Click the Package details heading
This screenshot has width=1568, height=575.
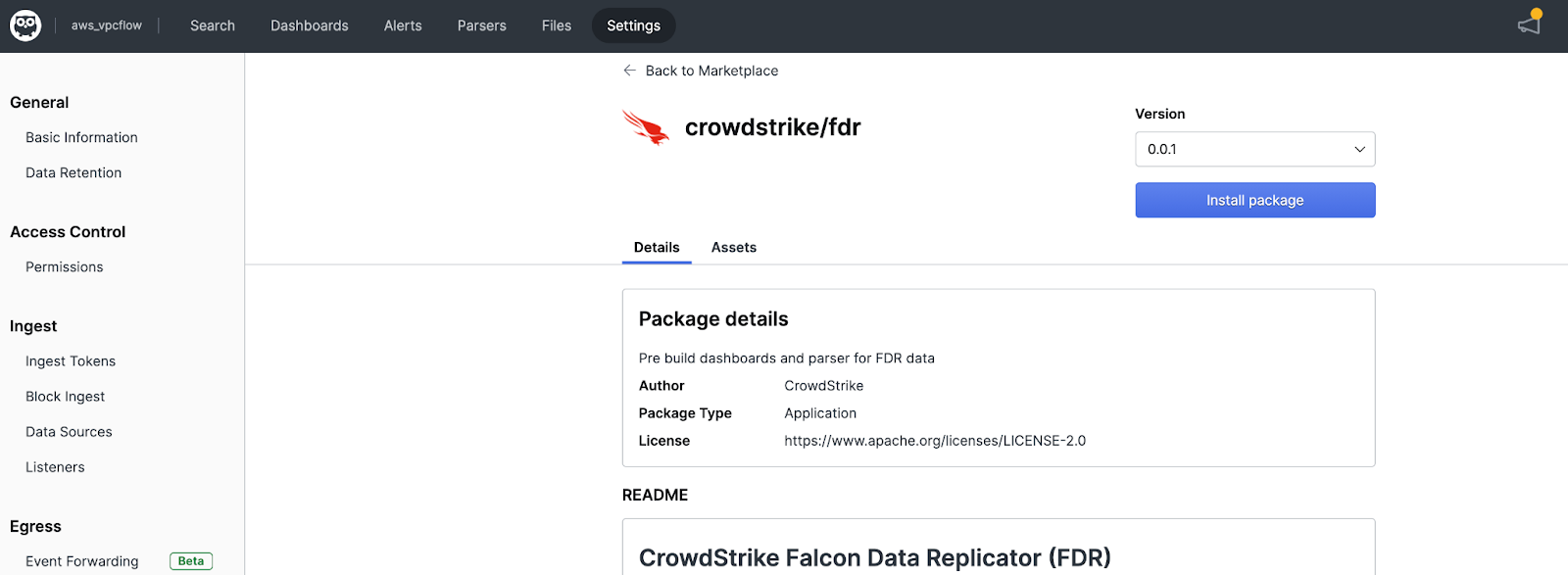(713, 319)
